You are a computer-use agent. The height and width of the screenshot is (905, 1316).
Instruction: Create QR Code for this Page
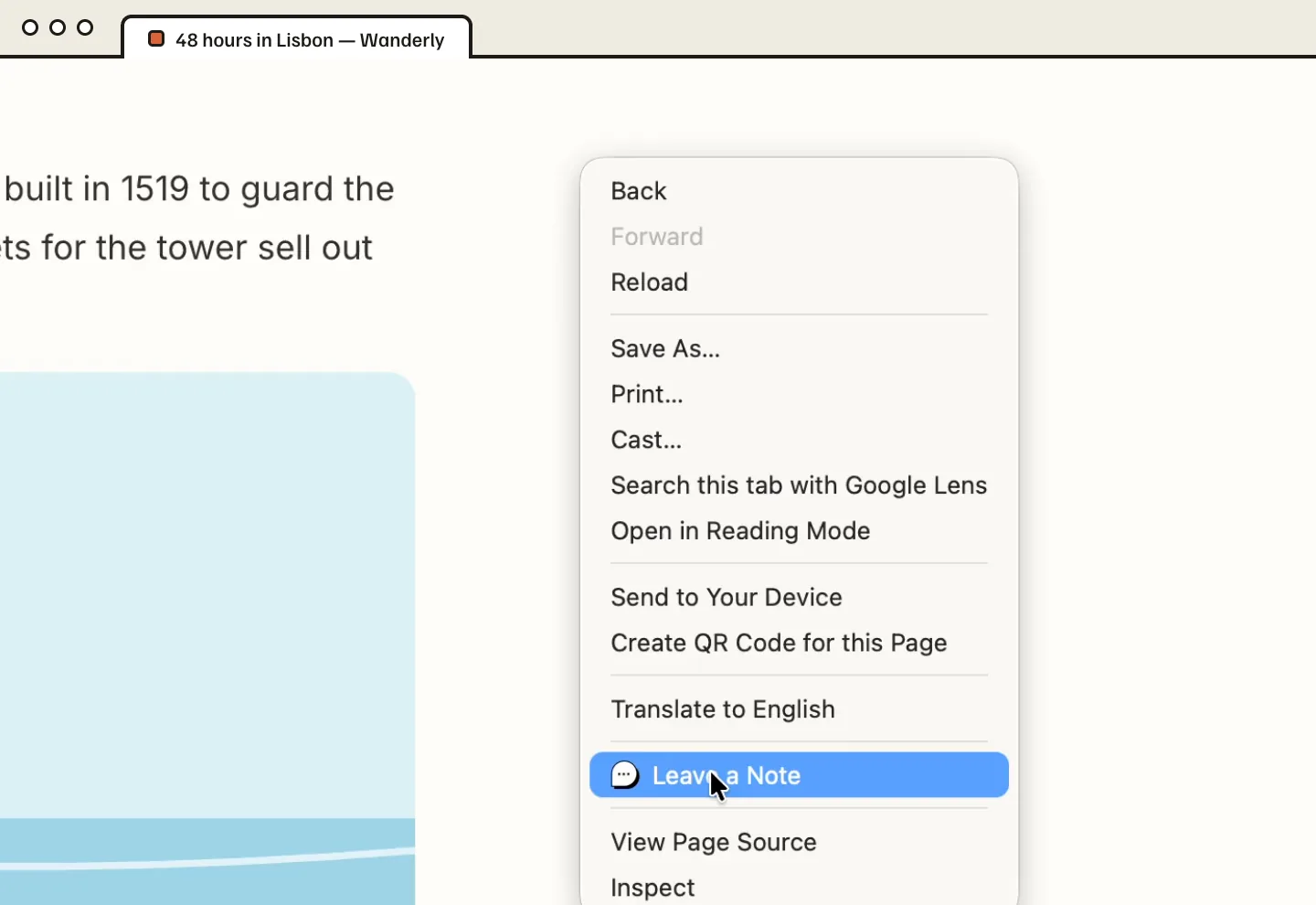(799, 644)
